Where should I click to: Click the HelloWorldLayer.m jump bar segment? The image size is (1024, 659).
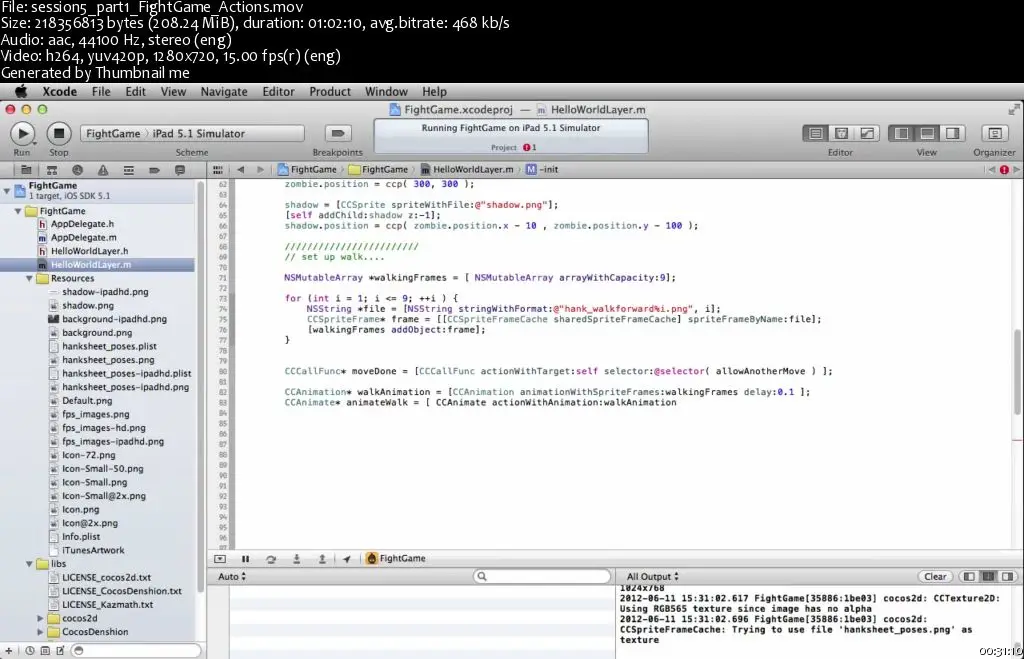[x=467, y=170]
